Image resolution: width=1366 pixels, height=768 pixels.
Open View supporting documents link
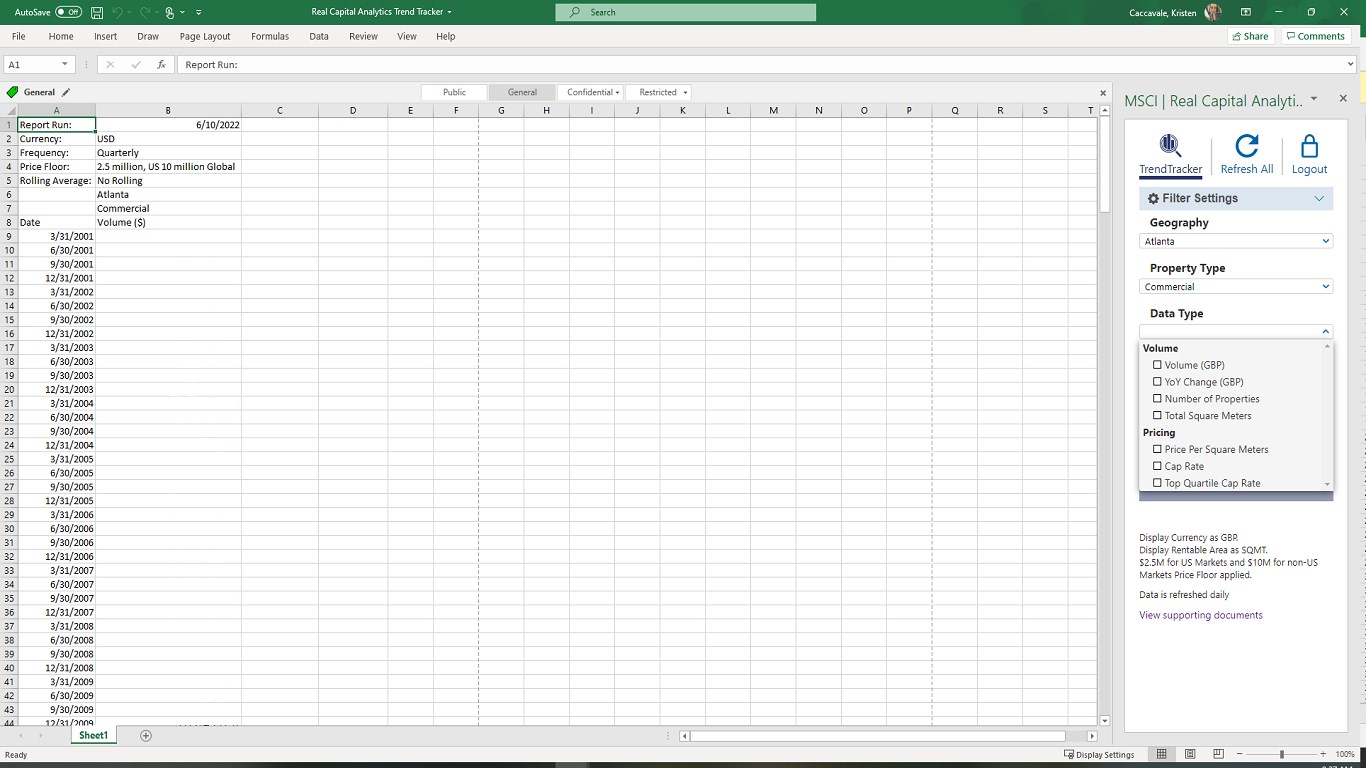click(x=1201, y=615)
